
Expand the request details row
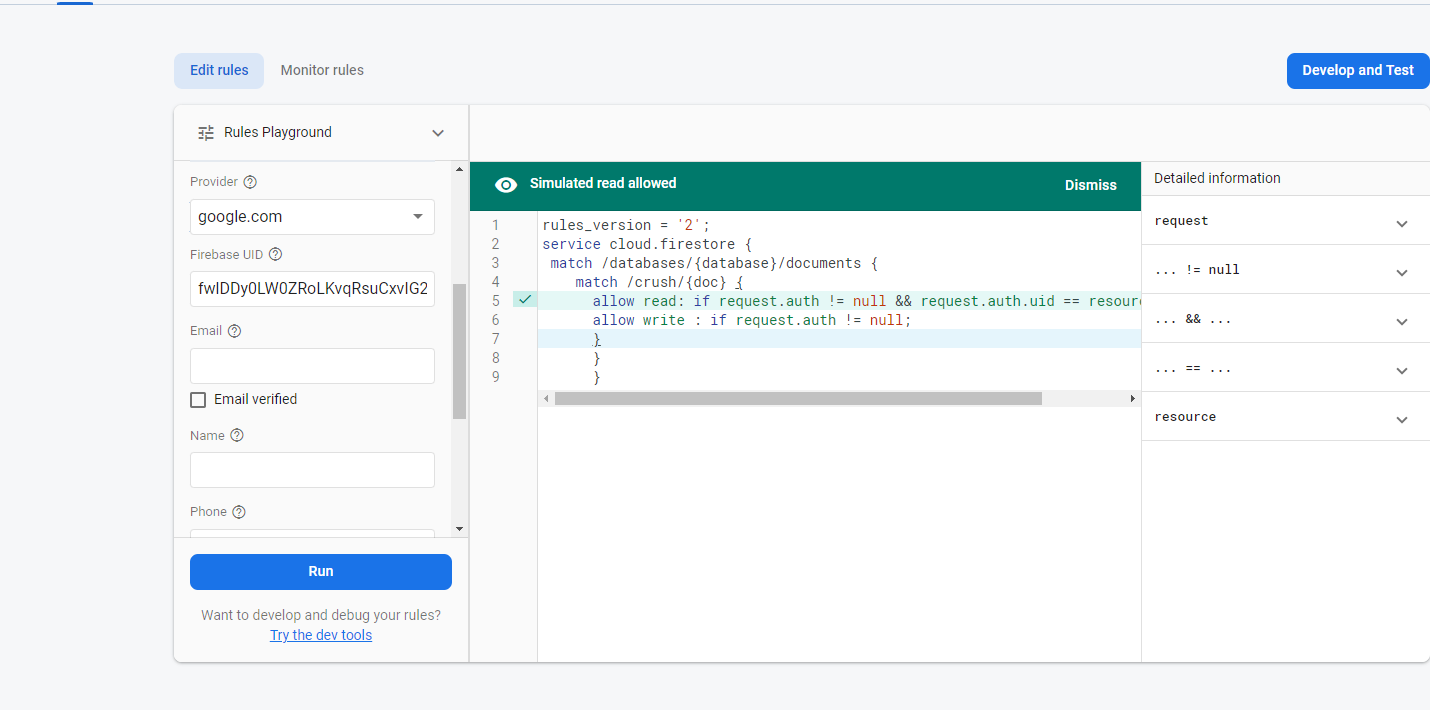(1285, 221)
